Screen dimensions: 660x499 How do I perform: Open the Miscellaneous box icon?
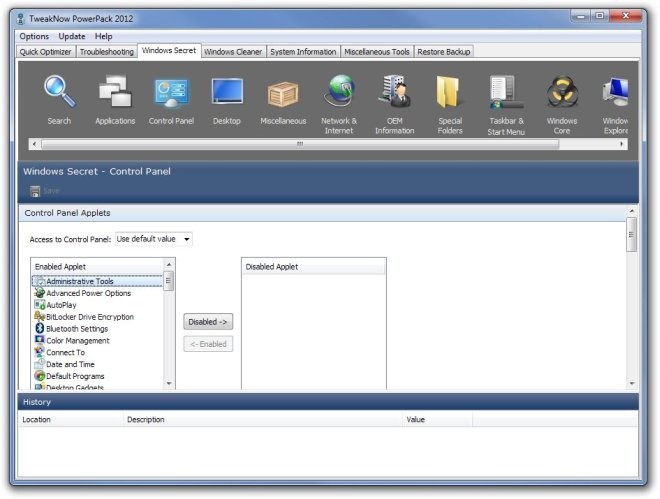pyautogui.click(x=283, y=93)
